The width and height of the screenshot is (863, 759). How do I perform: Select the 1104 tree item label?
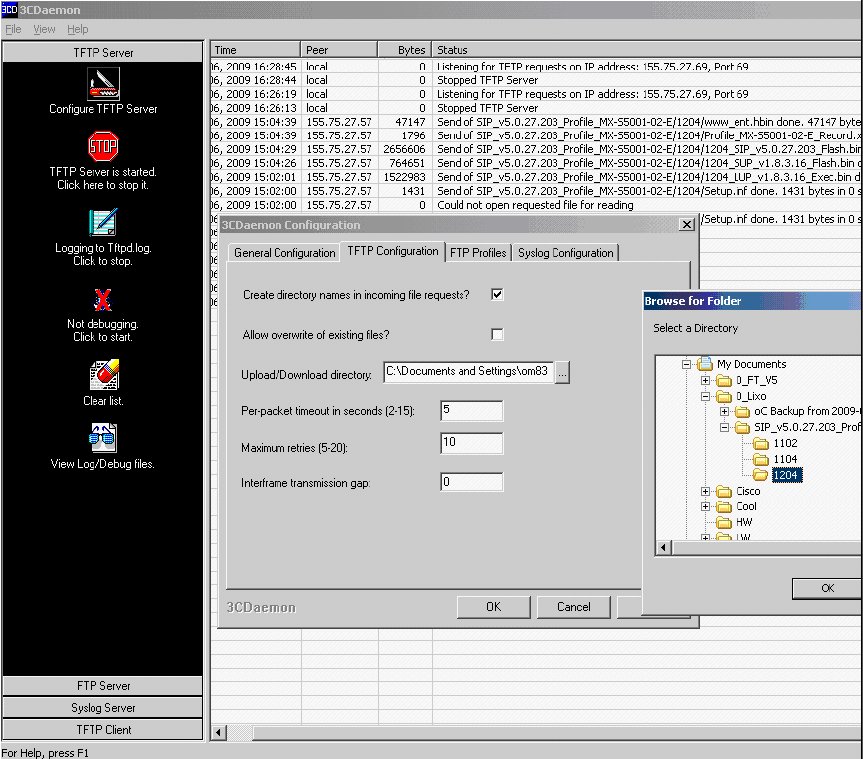click(x=785, y=459)
